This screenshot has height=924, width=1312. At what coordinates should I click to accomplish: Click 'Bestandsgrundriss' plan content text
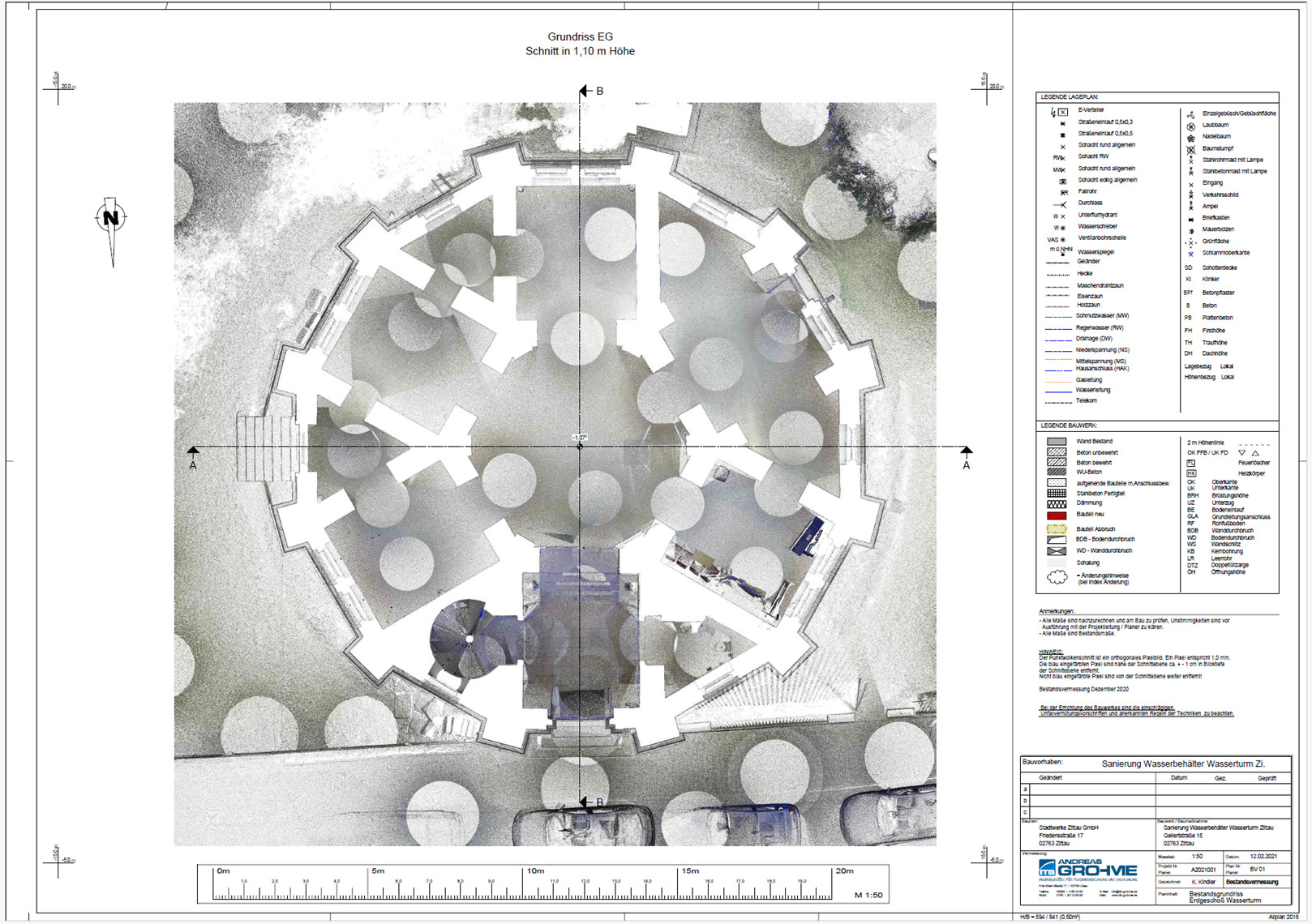click(x=1216, y=894)
